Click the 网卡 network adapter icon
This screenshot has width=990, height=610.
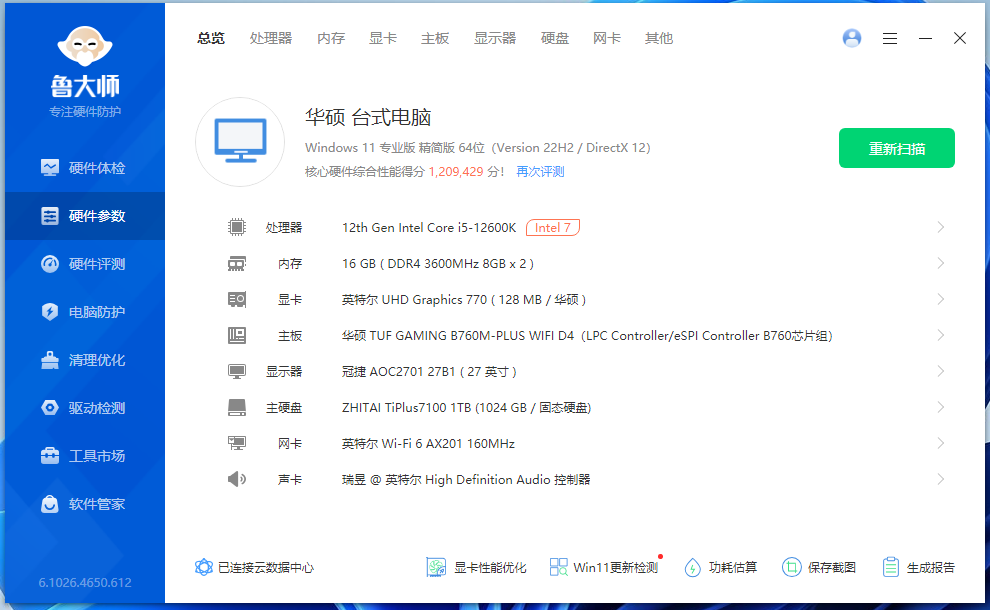pyautogui.click(x=237, y=443)
